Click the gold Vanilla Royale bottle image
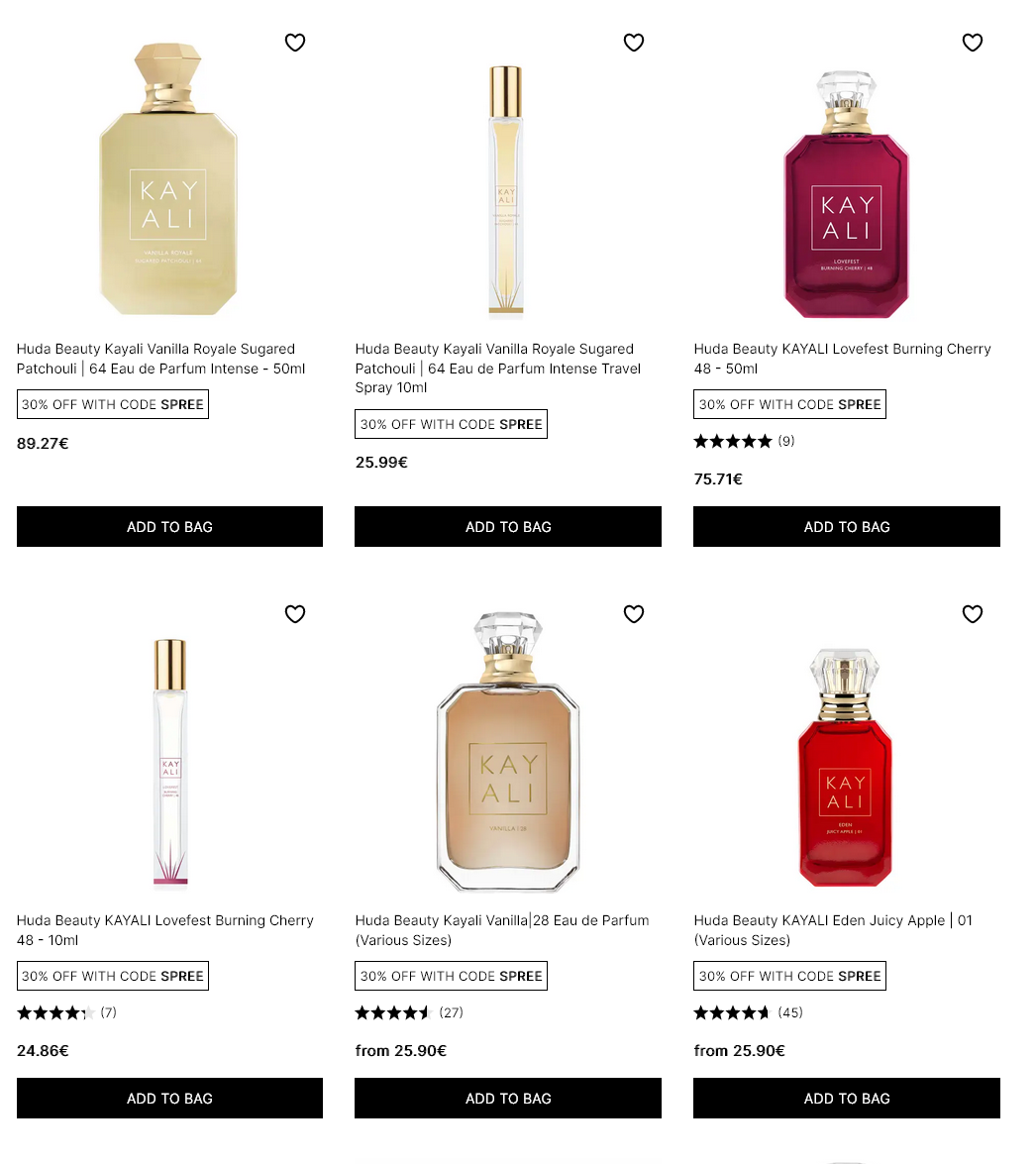The height and width of the screenshot is (1164, 1036). point(168,178)
